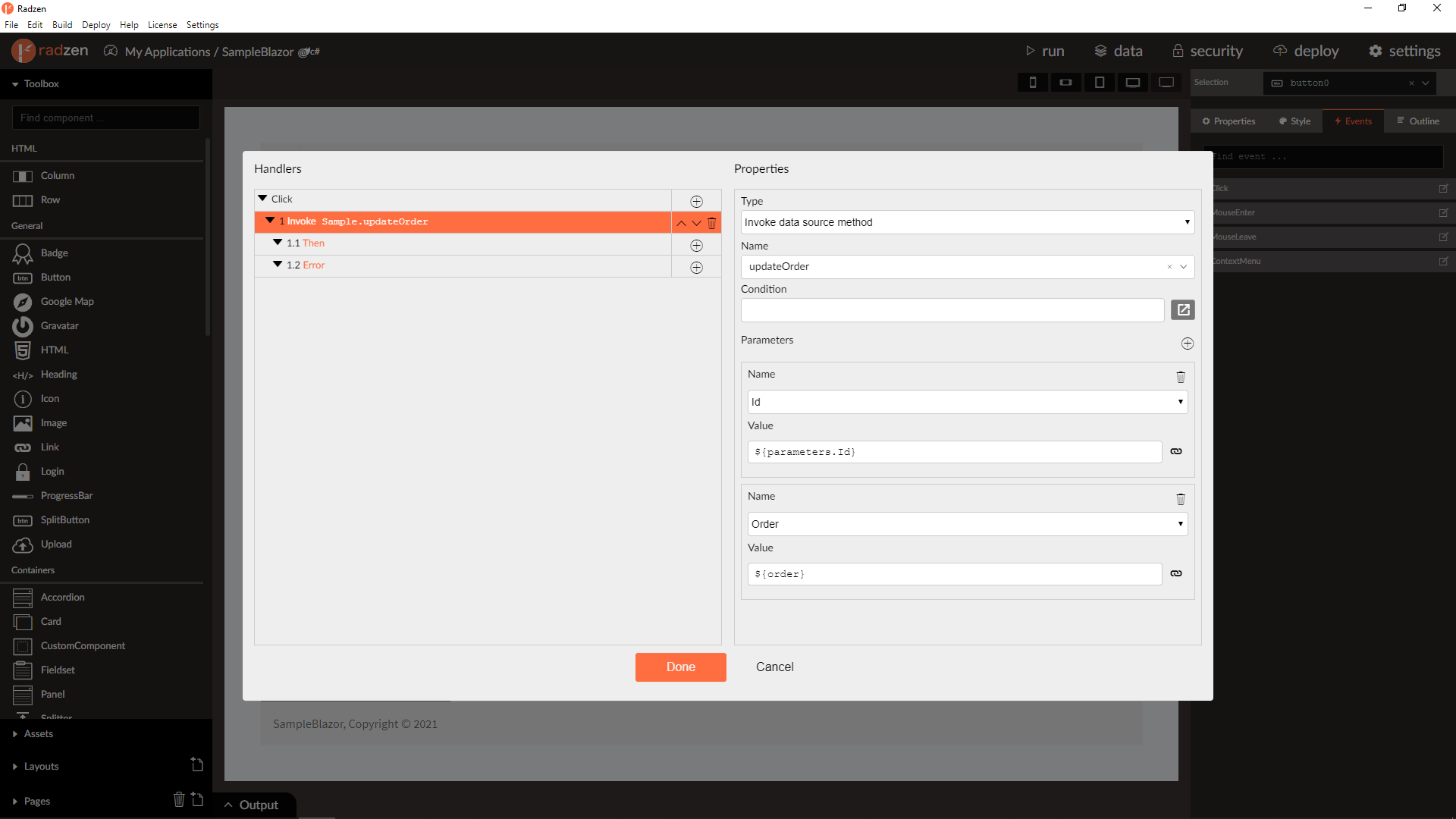Switch to the Outline tab

coord(1423,121)
